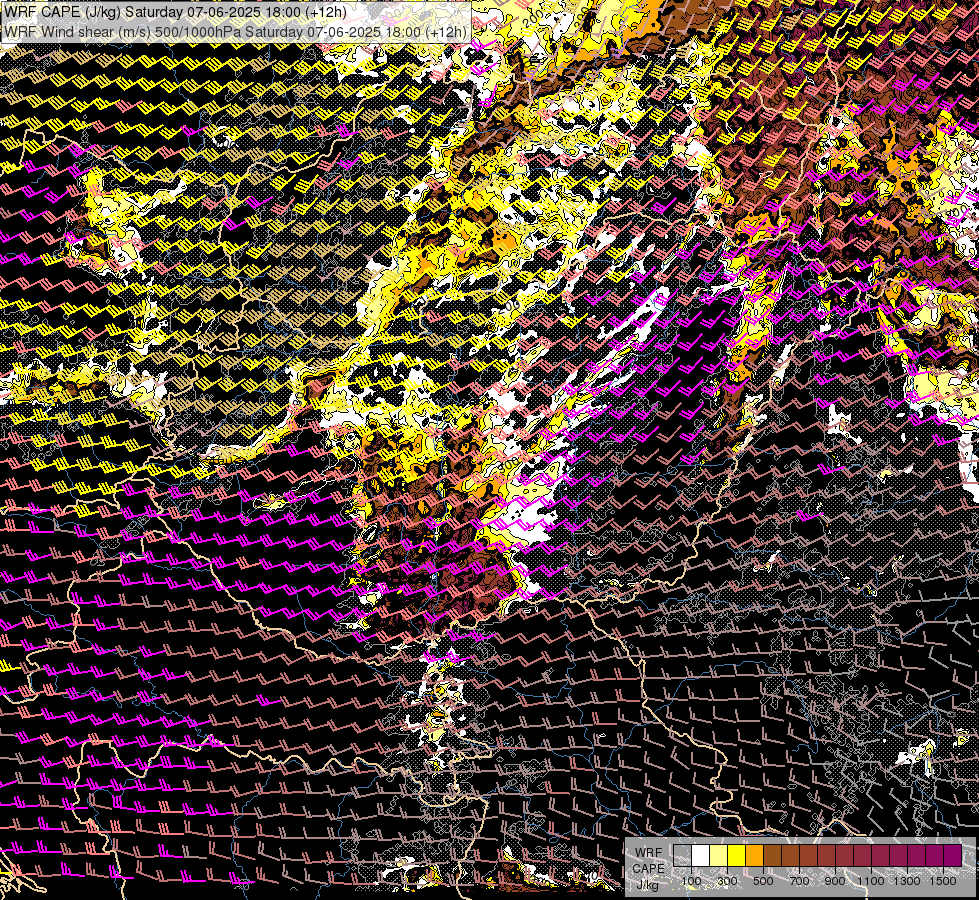The height and width of the screenshot is (900, 979).
Task: Select the gray below-100 legend swatch
Action: pyautogui.click(x=682, y=856)
